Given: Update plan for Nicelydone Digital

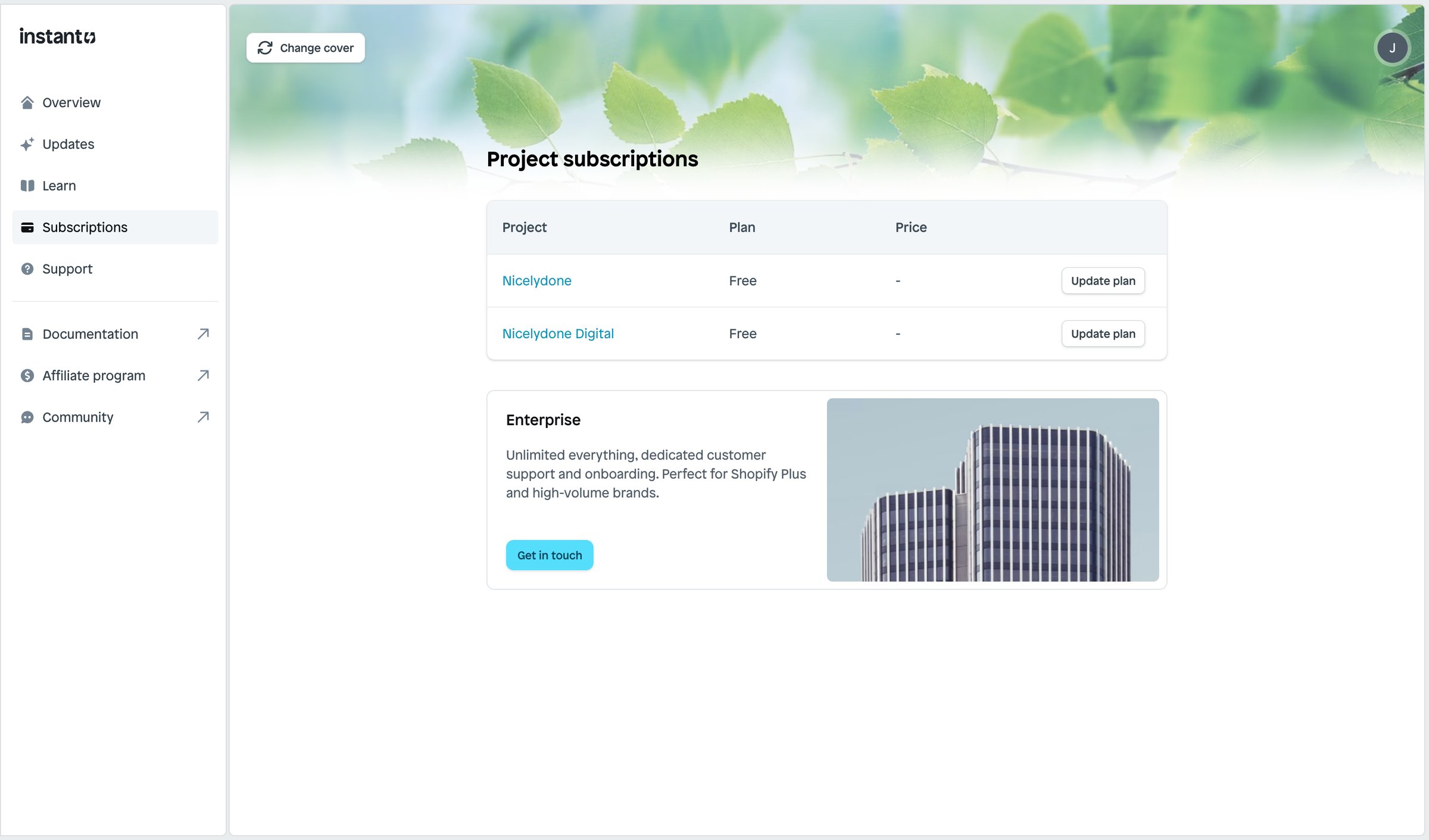Looking at the screenshot, I should click(1103, 333).
